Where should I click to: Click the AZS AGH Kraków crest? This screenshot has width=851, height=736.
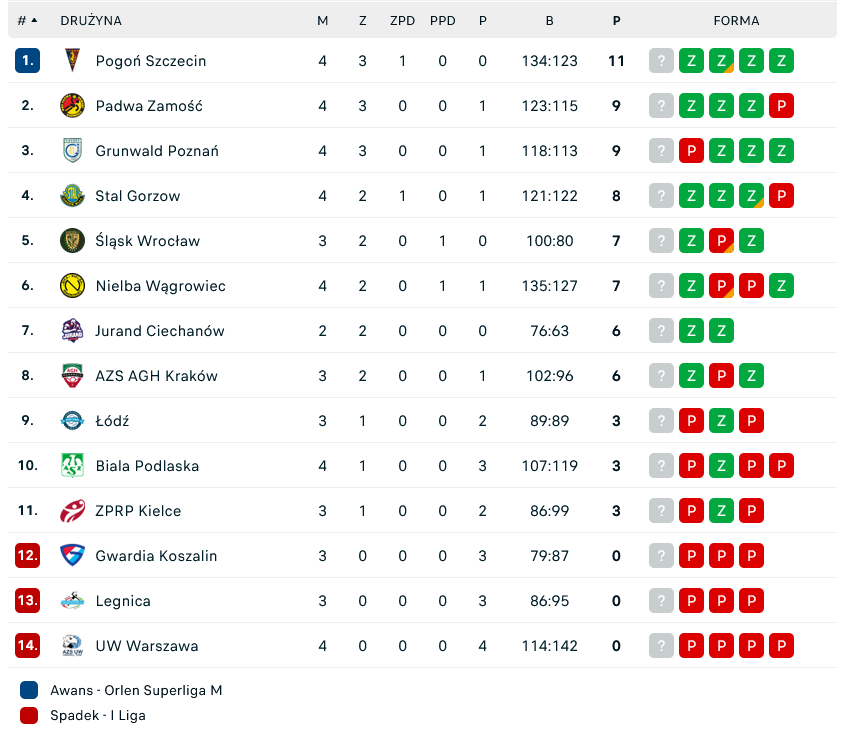click(x=72, y=376)
